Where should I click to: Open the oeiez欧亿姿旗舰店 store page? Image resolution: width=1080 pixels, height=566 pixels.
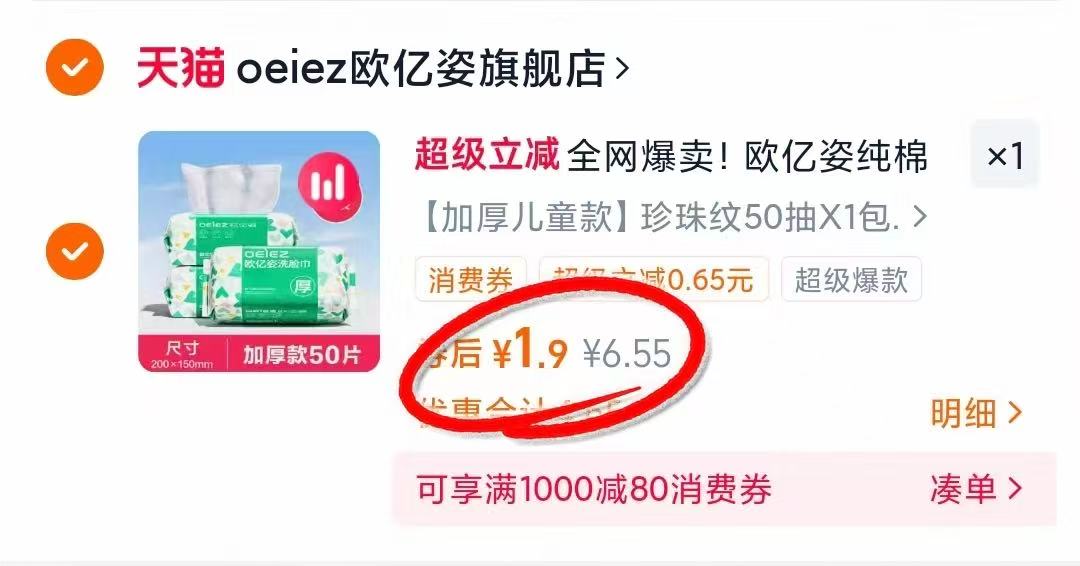(420, 68)
